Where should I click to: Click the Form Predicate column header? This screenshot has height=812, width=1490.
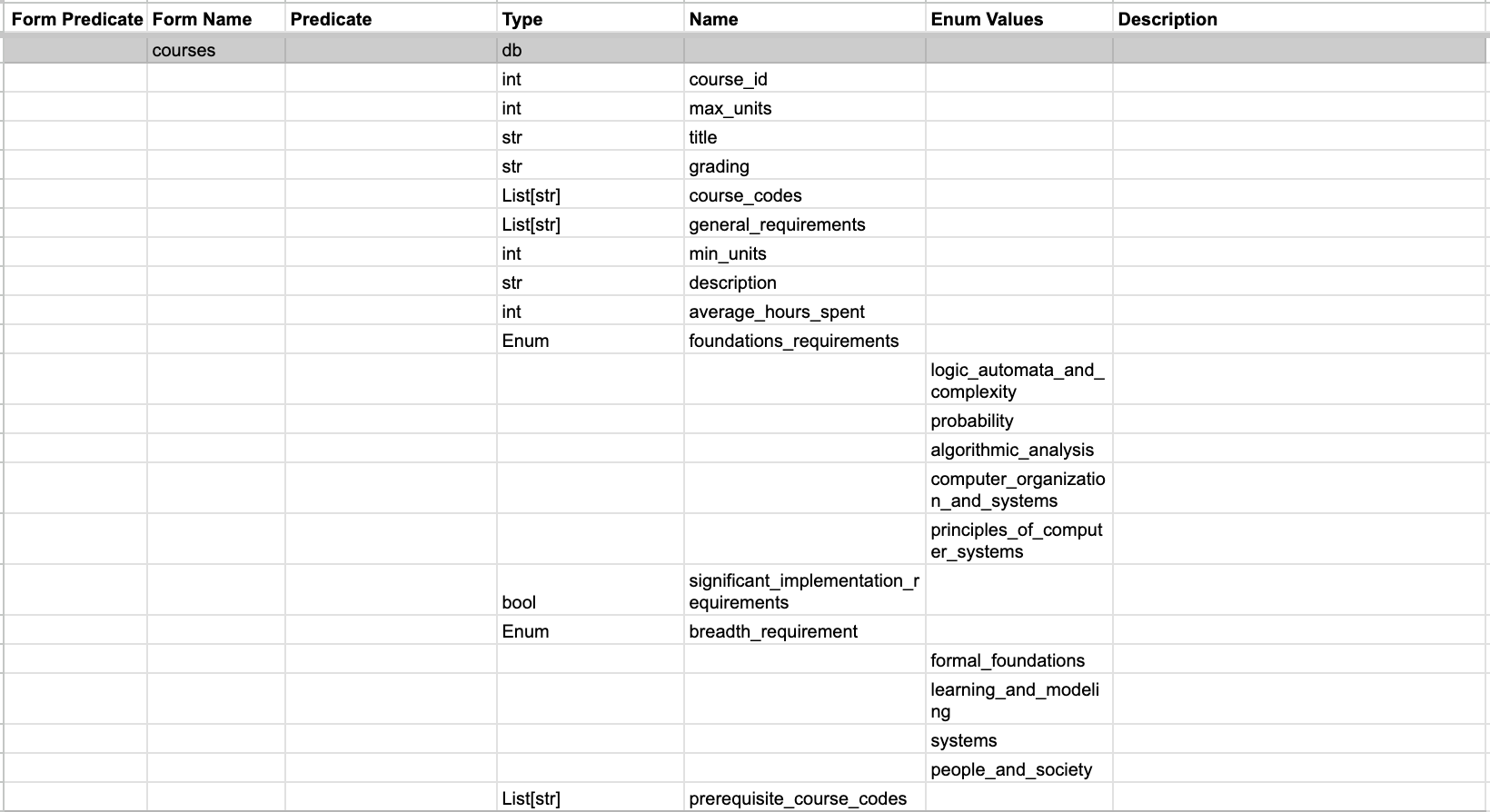76,19
